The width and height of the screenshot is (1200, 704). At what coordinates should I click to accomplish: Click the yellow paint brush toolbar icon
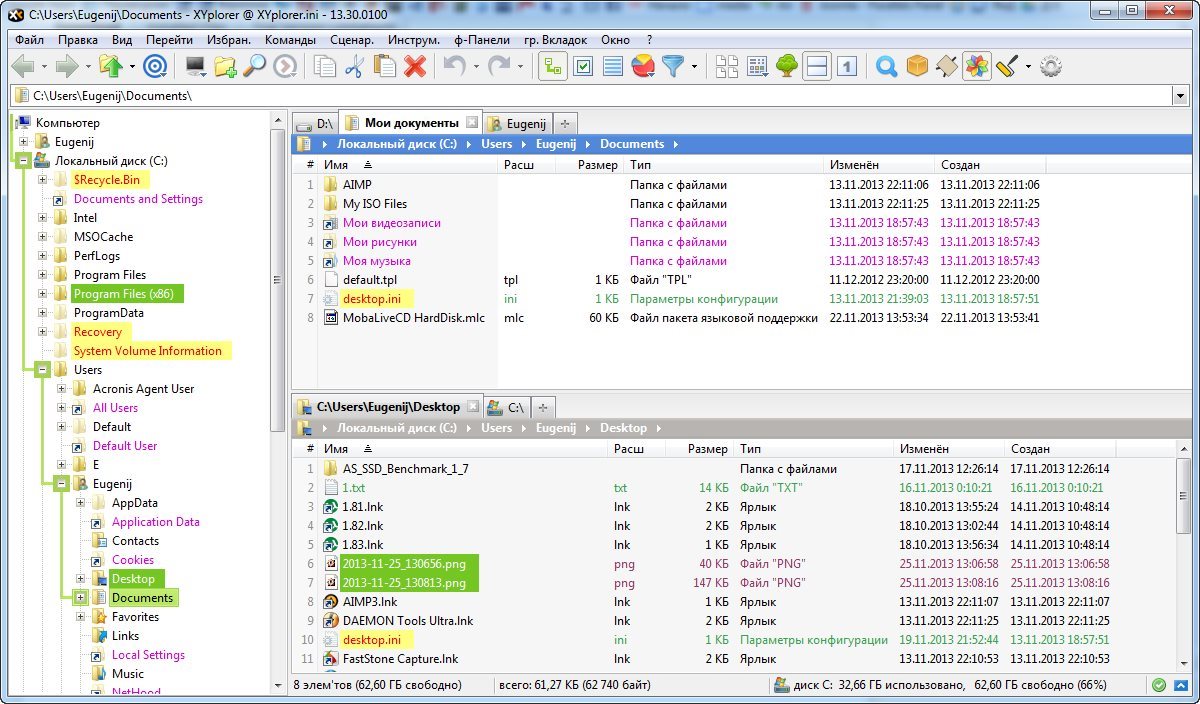pyautogui.click(x=1007, y=67)
